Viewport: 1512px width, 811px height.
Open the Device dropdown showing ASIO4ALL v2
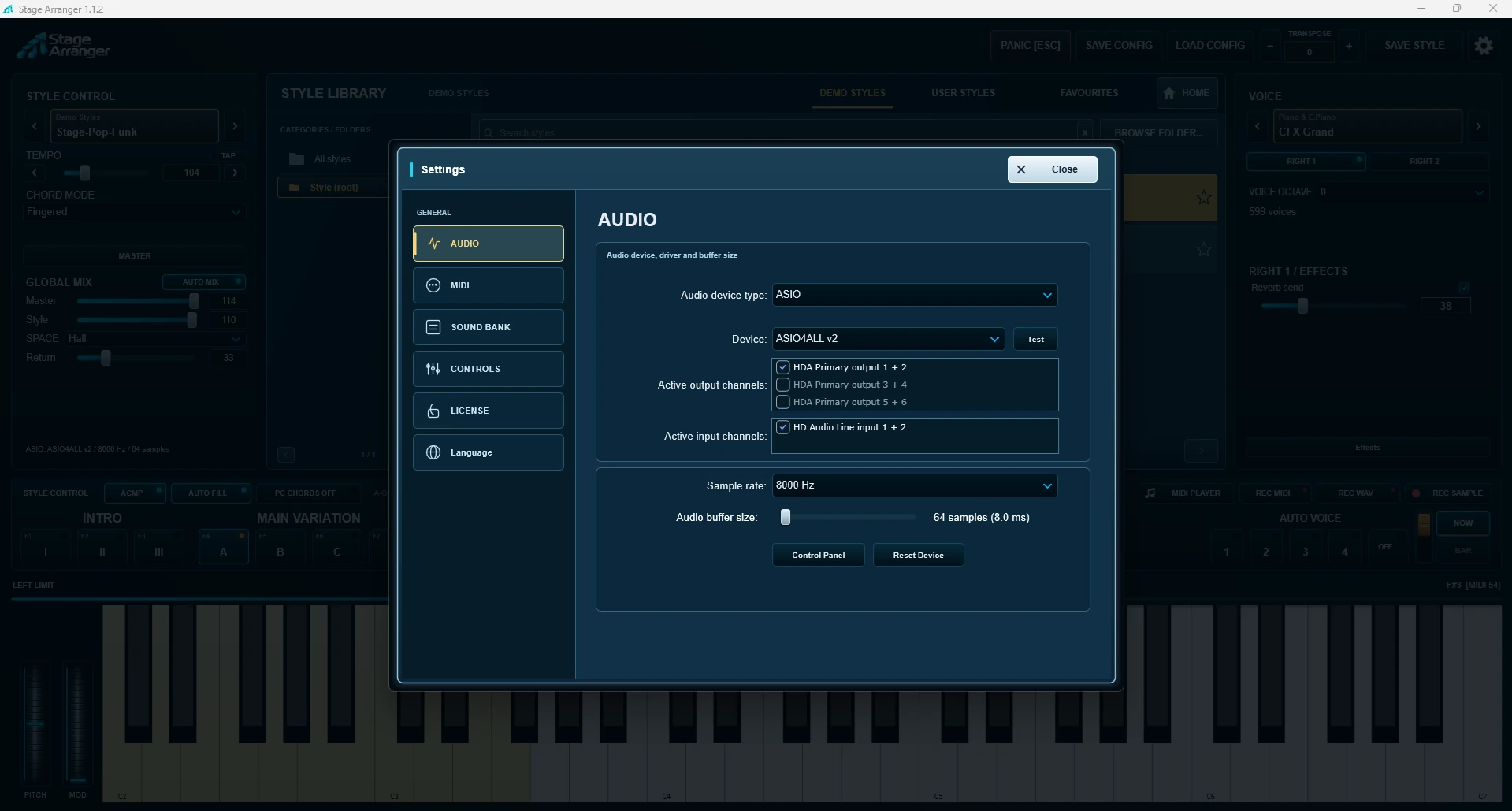coord(888,339)
